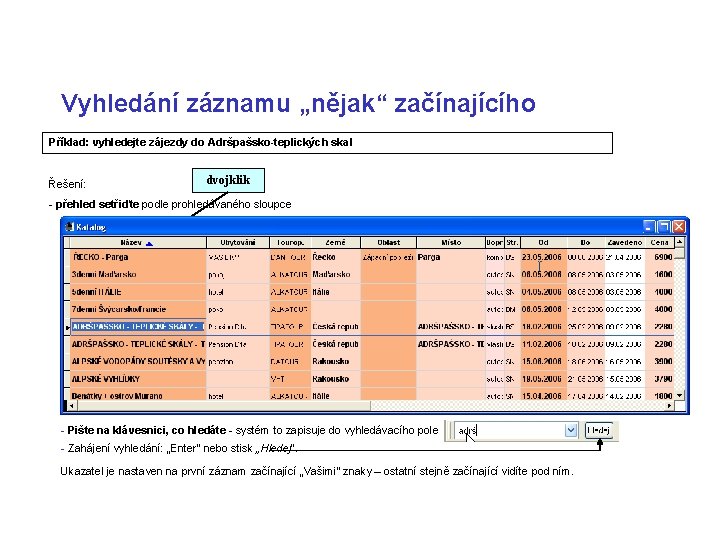Click the Parga cell in Místo column
This screenshot has height=540, width=720.
(x=451, y=257)
